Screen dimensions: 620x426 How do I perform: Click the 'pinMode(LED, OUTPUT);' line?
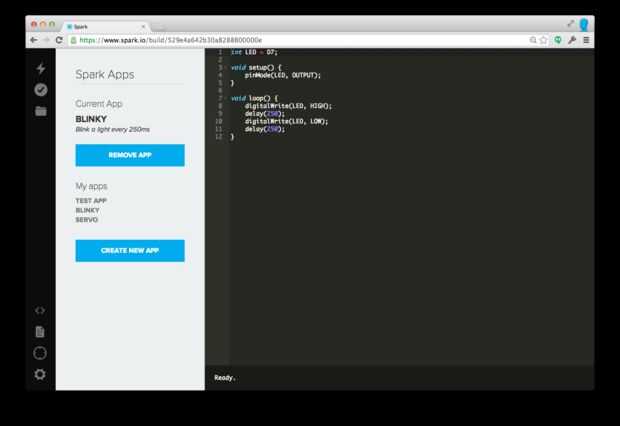pyautogui.click(x=283, y=75)
